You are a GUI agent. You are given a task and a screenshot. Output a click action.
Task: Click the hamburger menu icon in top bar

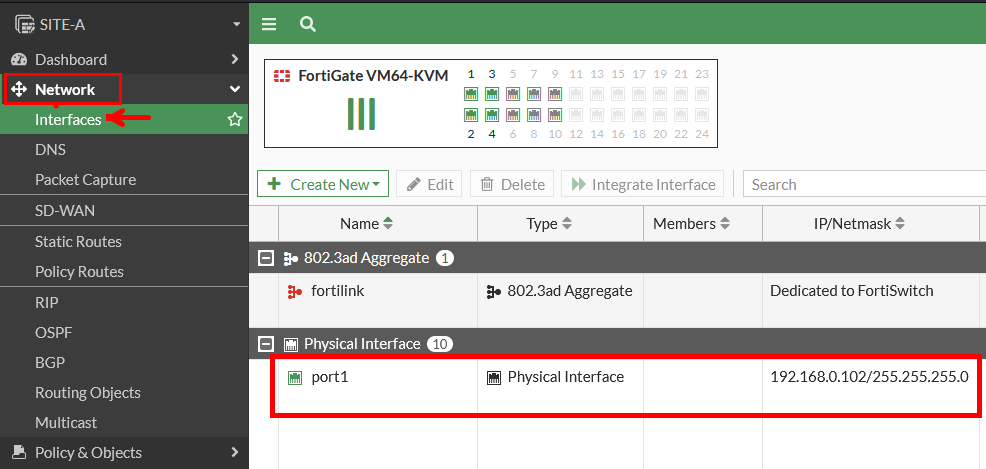click(x=268, y=24)
